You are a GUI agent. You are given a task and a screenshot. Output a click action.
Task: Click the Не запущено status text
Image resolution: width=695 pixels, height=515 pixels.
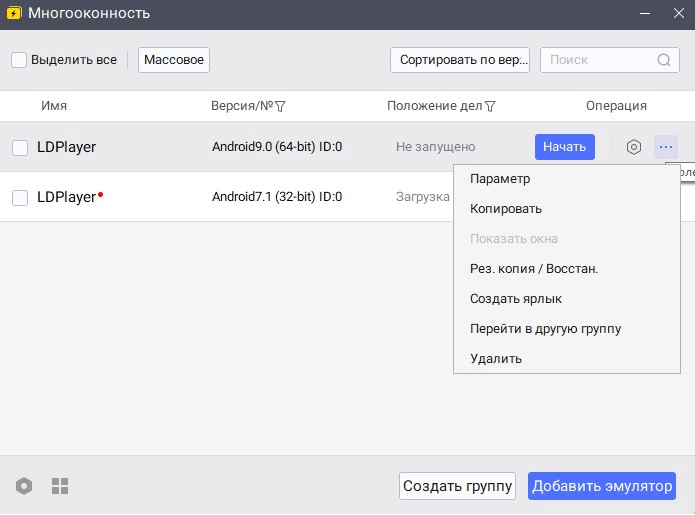coord(436,147)
